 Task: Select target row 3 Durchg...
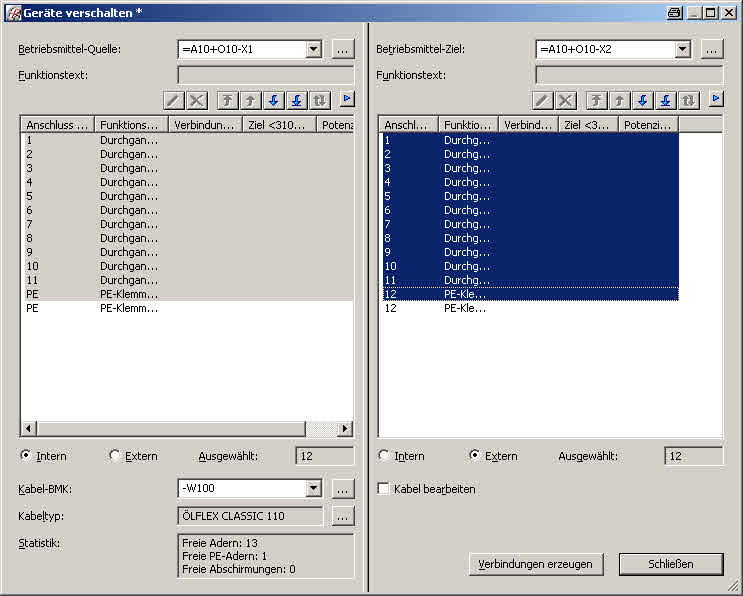pyautogui.click(x=530, y=168)
